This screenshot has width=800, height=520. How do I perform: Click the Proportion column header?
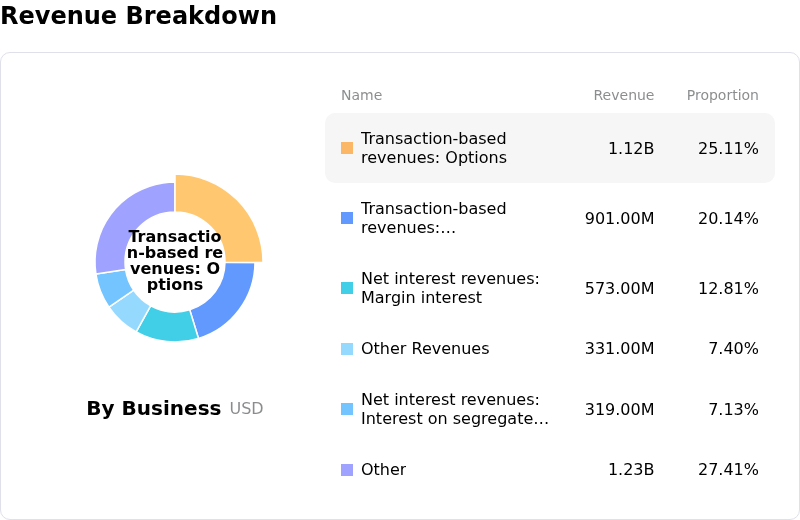tap(722, 96)
